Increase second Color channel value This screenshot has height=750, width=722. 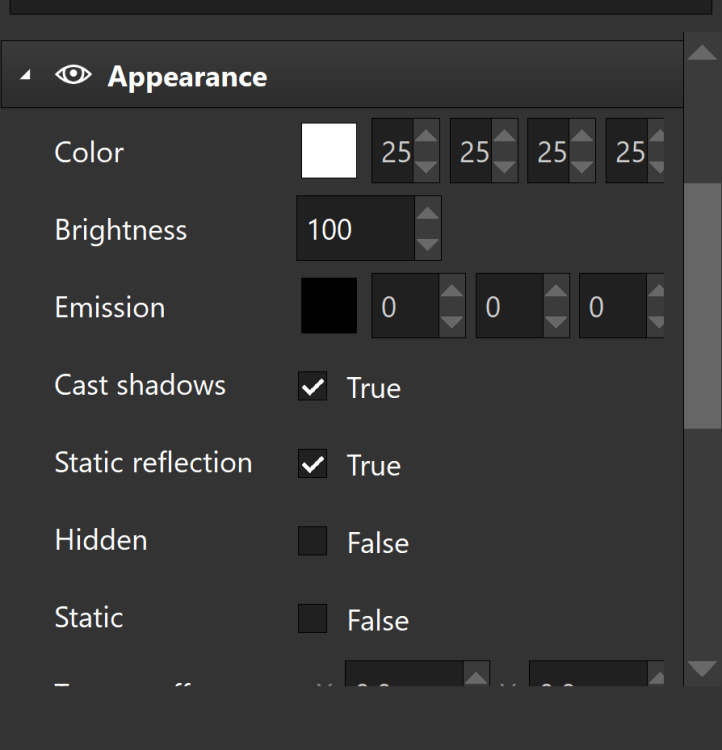(x=504, y=138)
